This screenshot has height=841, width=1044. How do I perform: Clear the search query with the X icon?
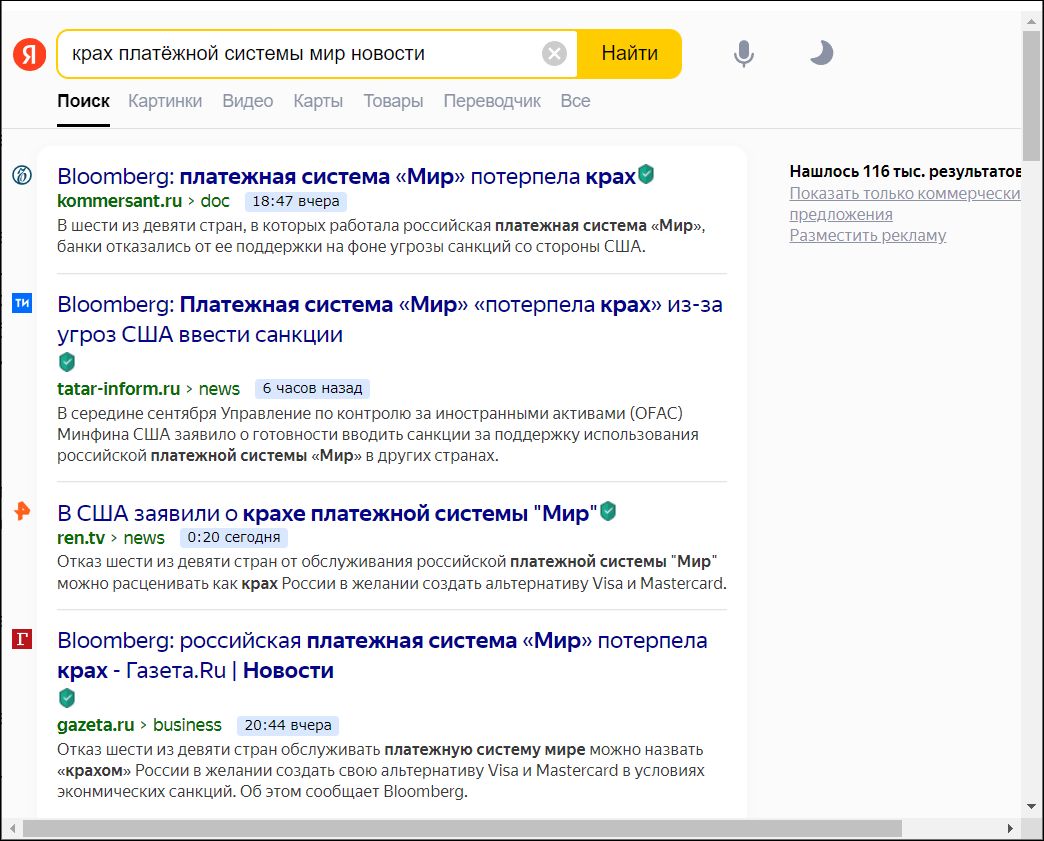pos(554,54)
